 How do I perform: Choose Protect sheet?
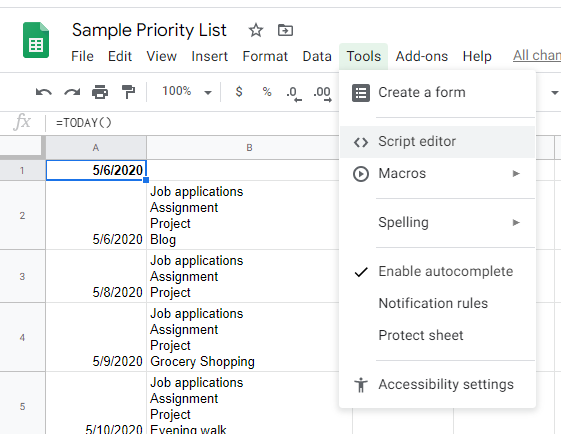[x=437, y=336]
